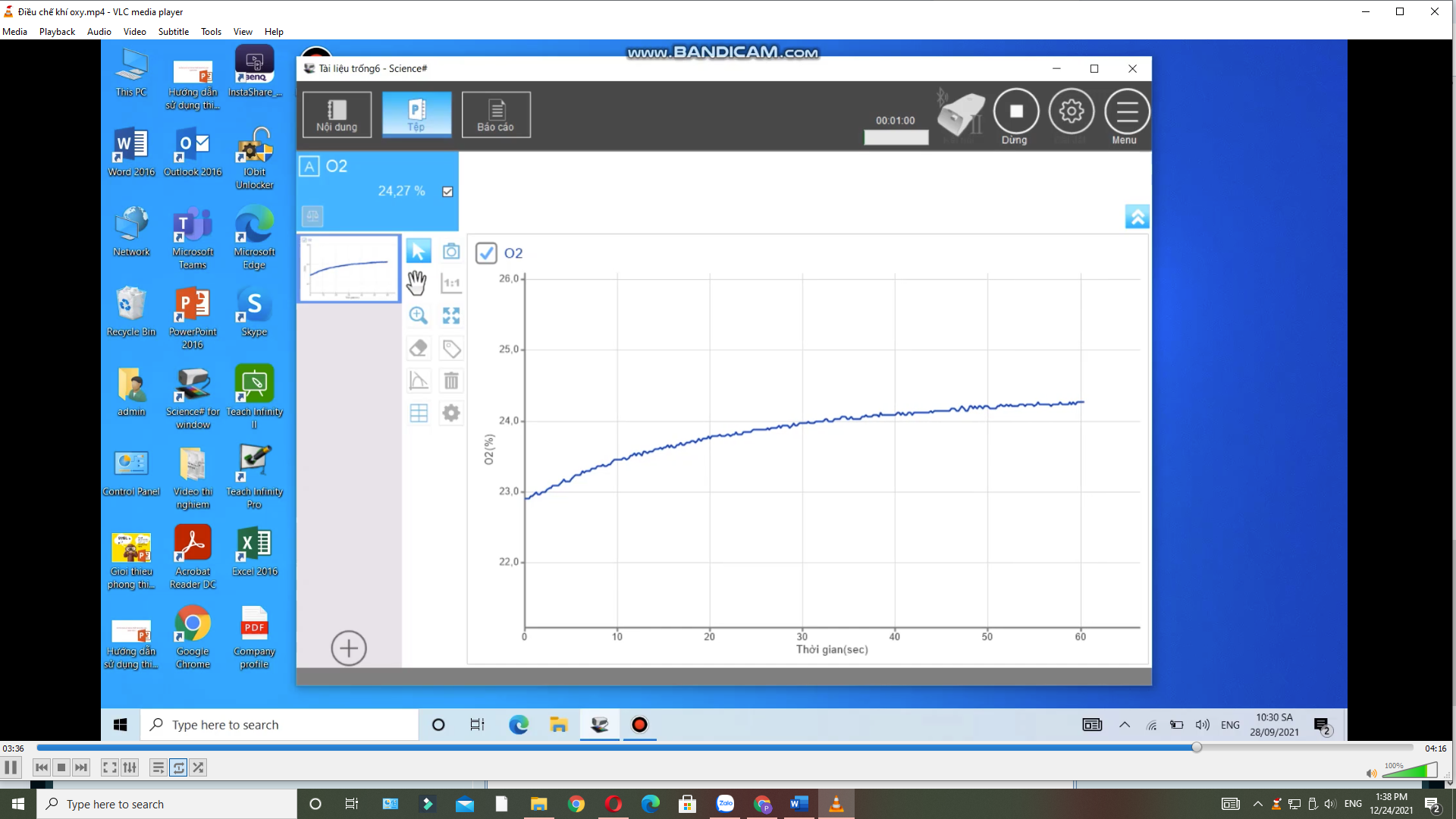Open the curve analysis tool
The height and width of the screenshot is (819, 1456).
coord(418,380)
